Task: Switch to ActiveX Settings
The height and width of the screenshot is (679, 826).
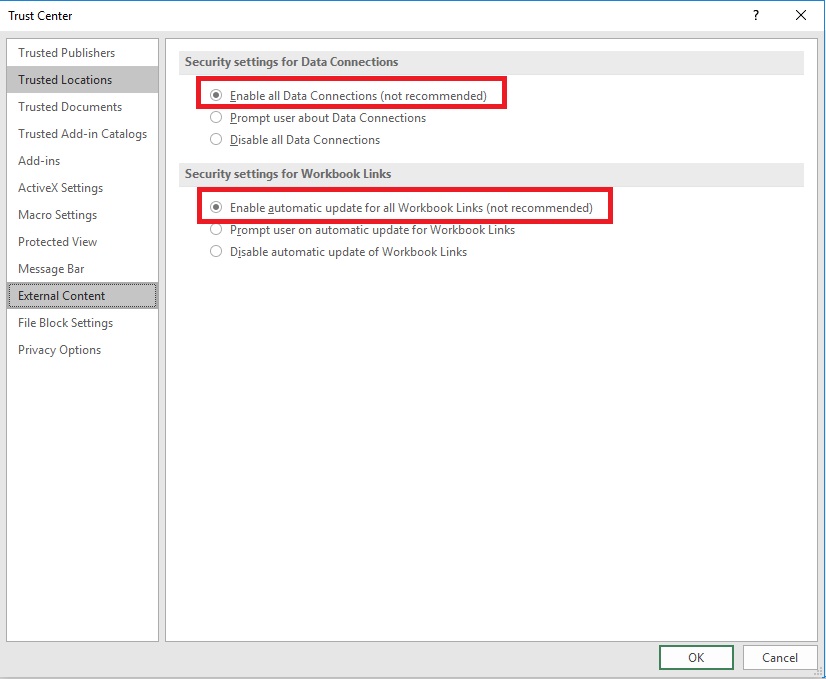Action: click(x=61, y=187)
